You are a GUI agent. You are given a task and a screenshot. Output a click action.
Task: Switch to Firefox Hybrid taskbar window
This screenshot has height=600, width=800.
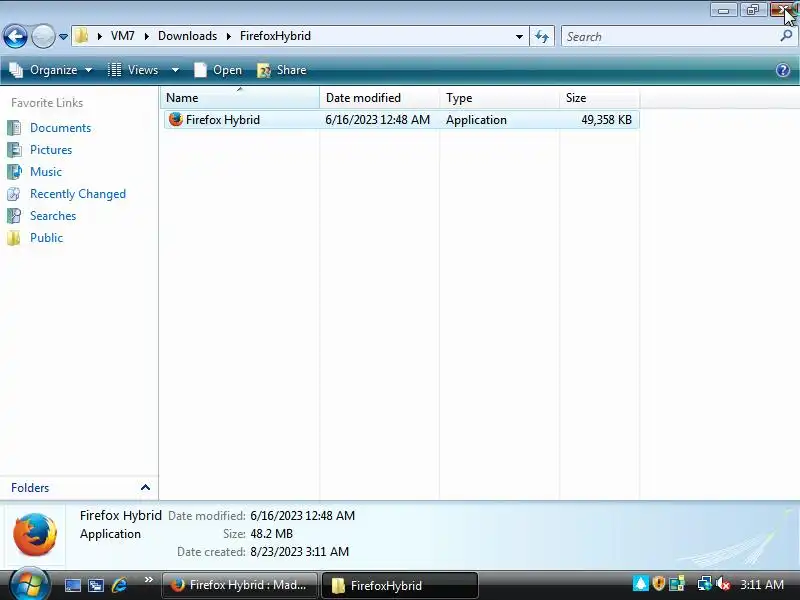click(239, 585)
